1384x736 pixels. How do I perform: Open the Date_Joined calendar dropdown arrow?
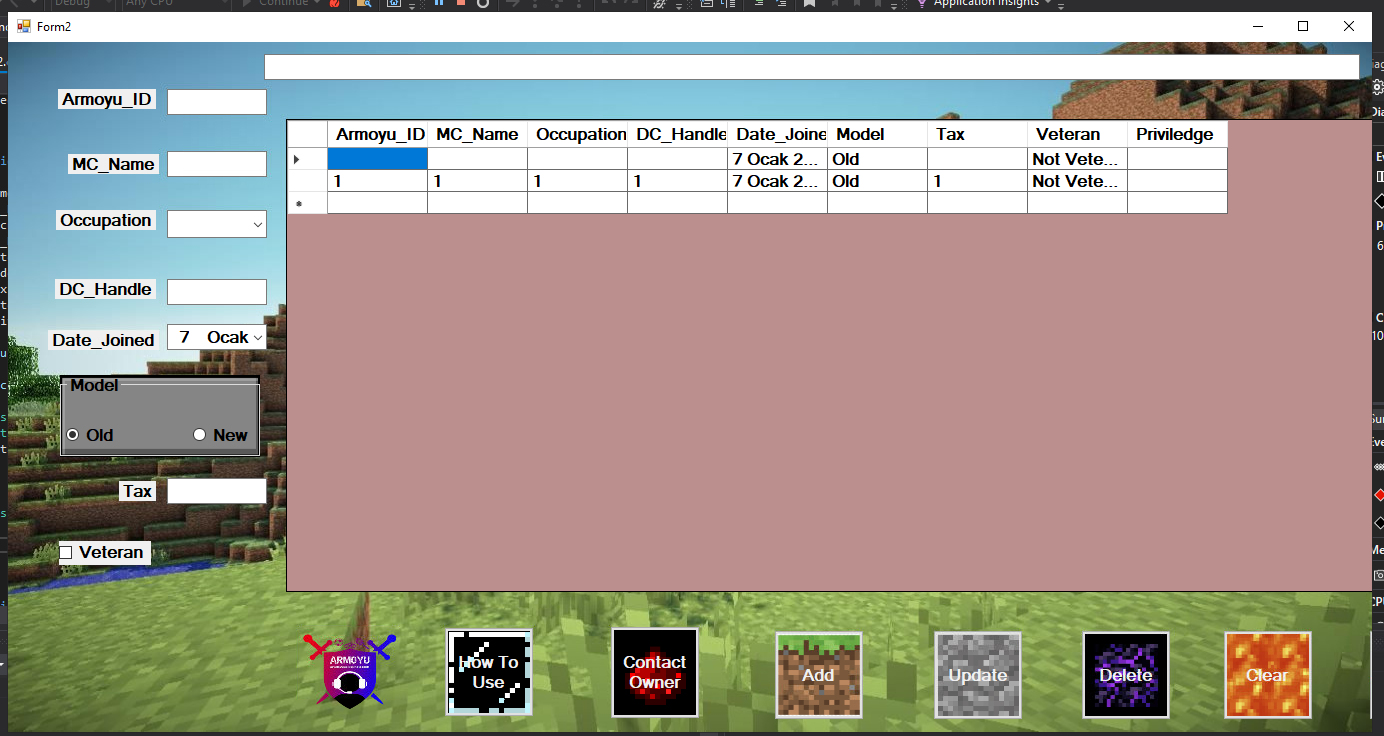tap(258, 338)
